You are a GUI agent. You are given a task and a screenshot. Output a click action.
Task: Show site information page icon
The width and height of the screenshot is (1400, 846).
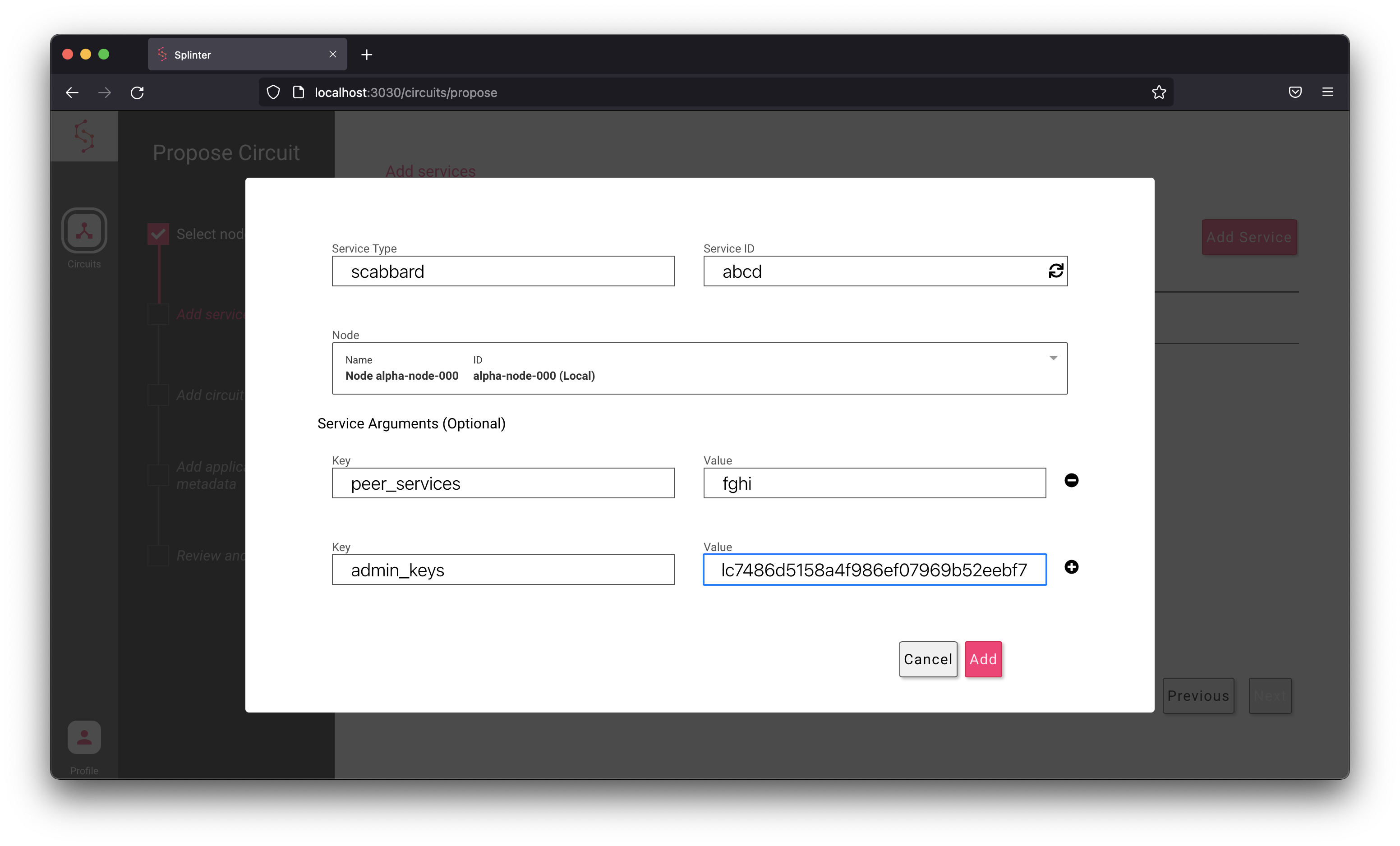[x=298, y=92]
